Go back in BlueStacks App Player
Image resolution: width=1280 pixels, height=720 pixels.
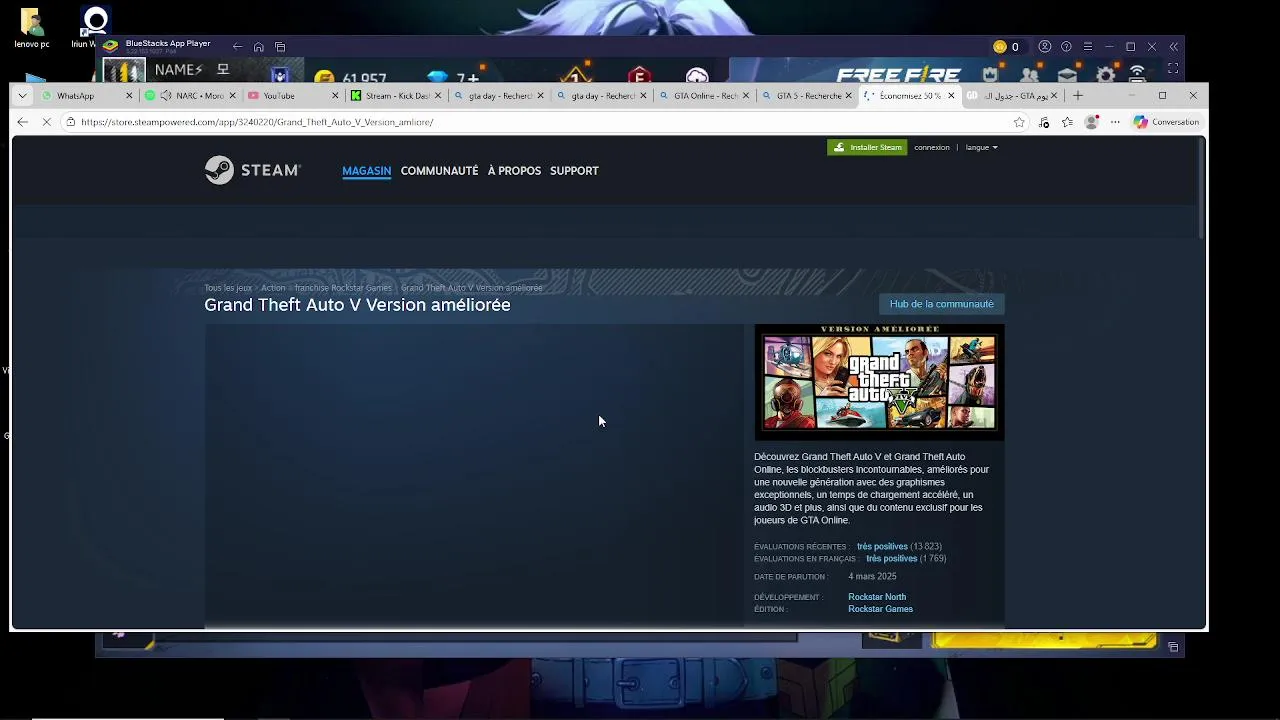(237, 47)
